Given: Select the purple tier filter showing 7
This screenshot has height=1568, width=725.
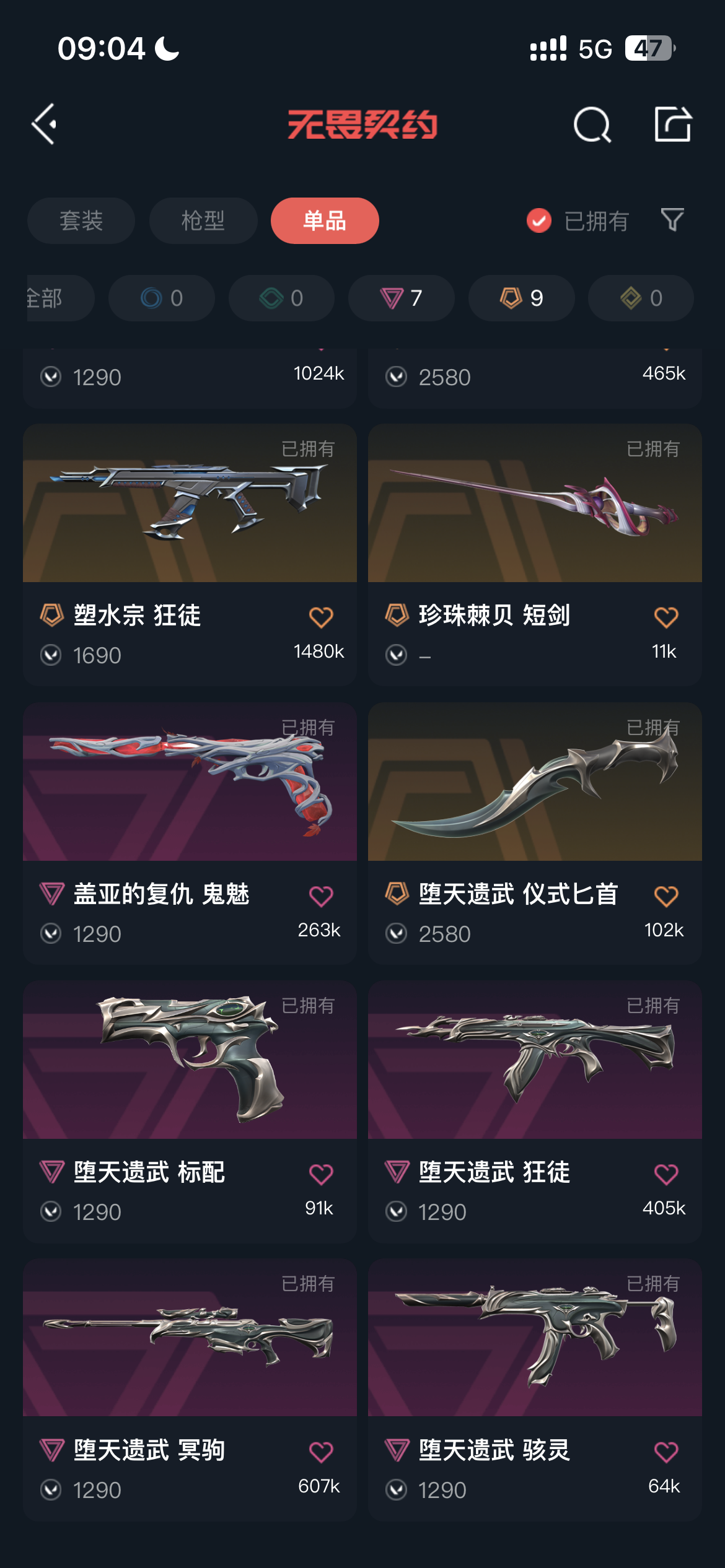Looking at the screenshot, I should coord(402,298).
